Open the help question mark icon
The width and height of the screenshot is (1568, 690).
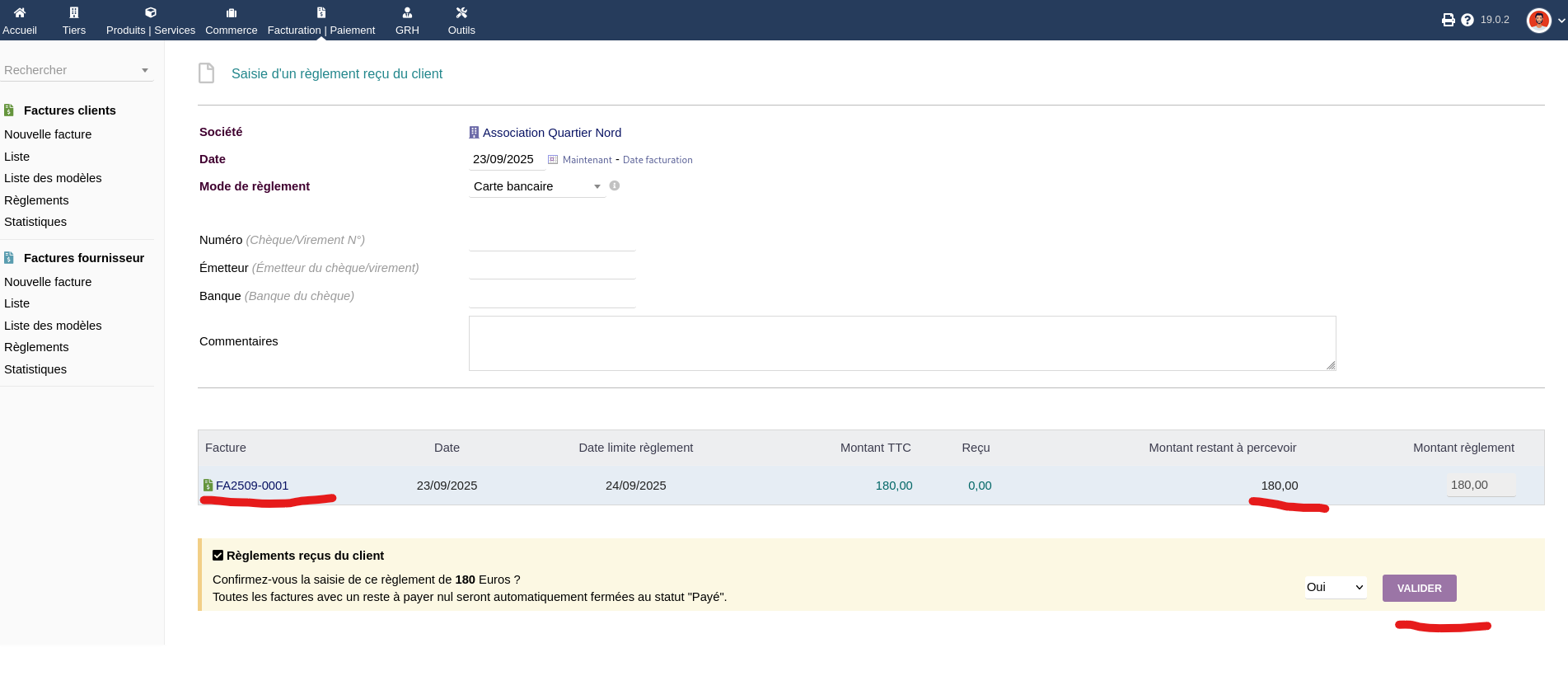tap(1467, 20)
